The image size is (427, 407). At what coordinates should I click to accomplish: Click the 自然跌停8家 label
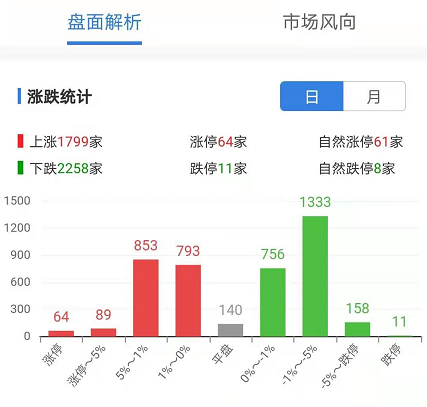point(357,169)
